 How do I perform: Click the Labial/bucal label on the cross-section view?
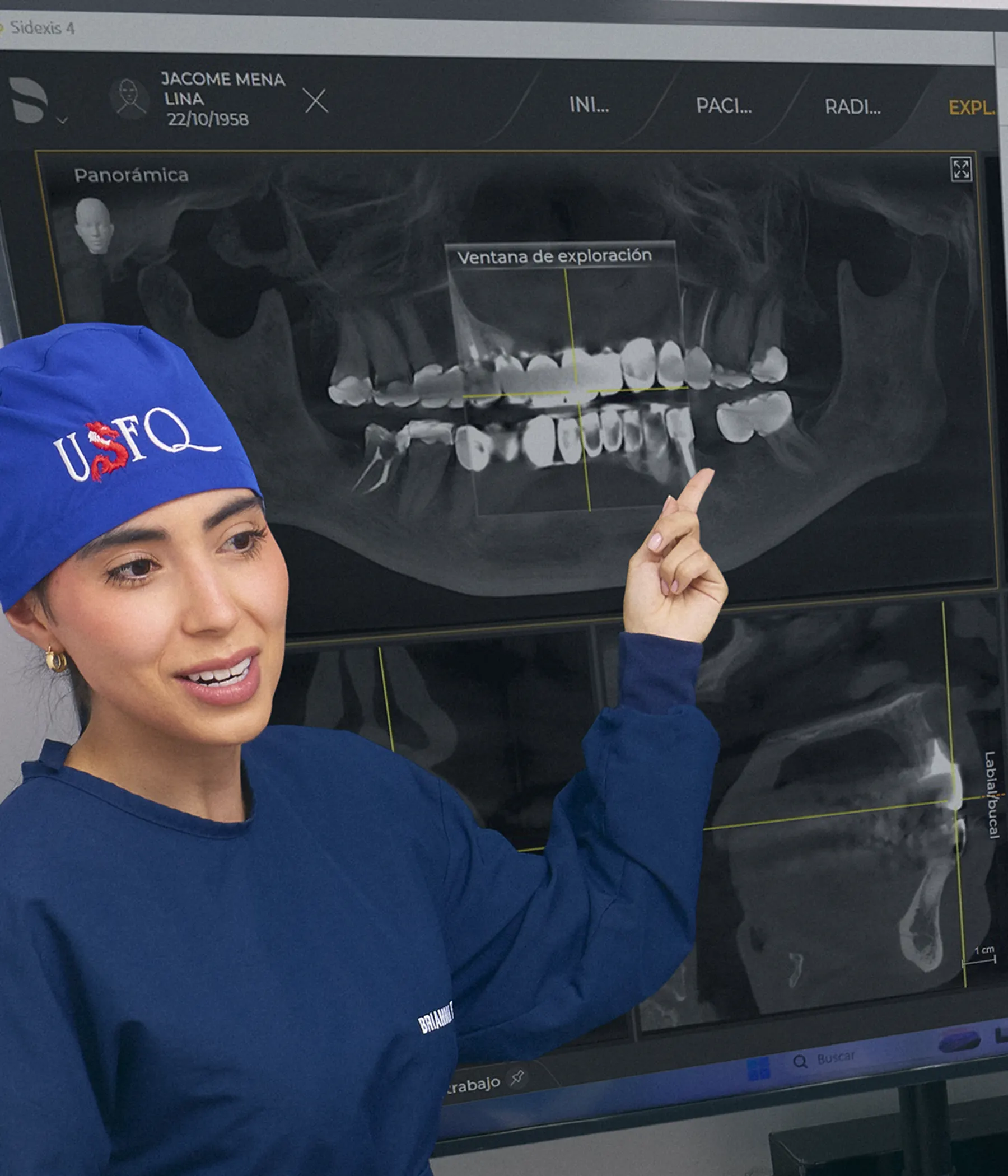(991, 794)
